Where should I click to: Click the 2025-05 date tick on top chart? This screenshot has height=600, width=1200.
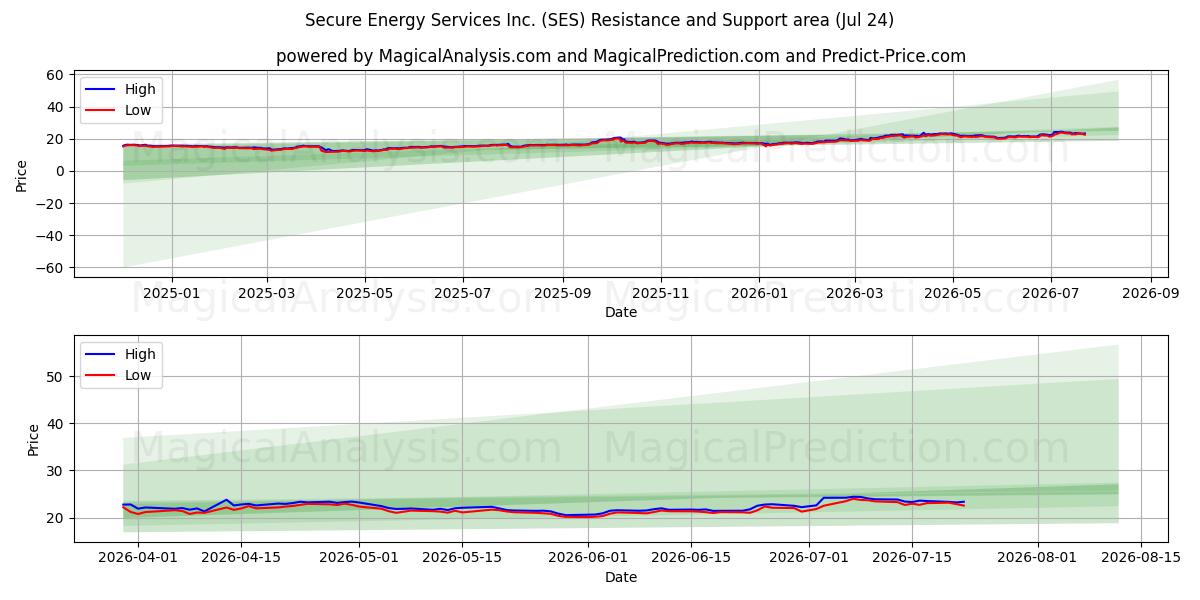pyautogui.click(x=365, y=294)
